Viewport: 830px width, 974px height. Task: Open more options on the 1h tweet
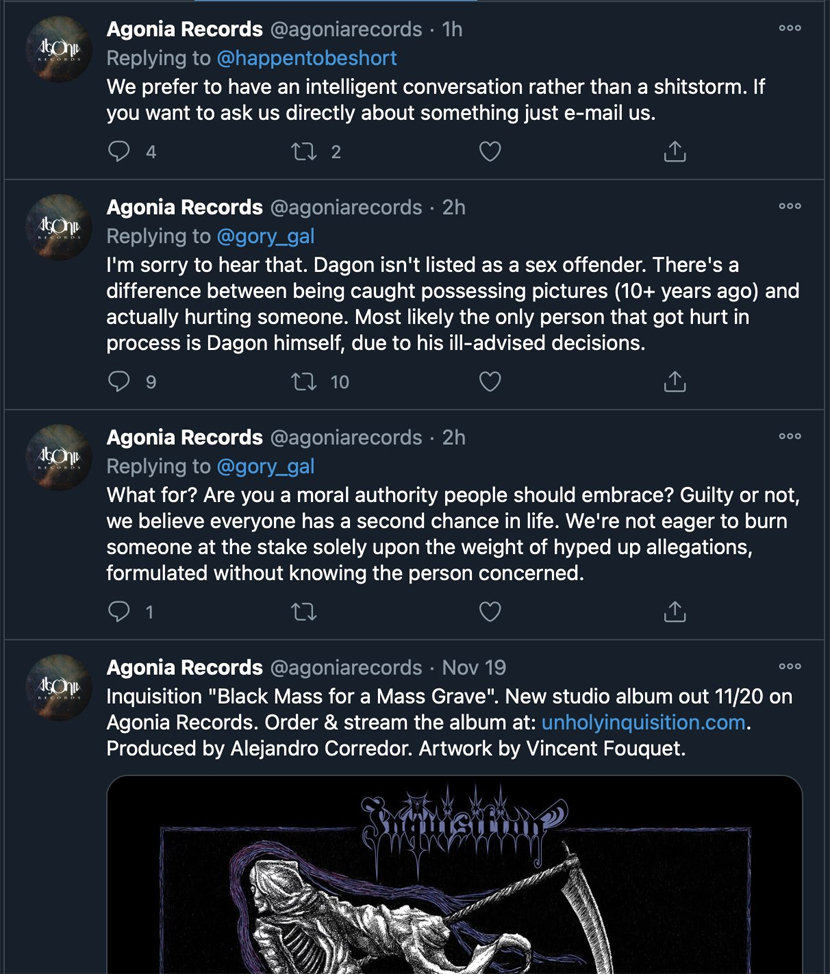click(x=790, y=29)
